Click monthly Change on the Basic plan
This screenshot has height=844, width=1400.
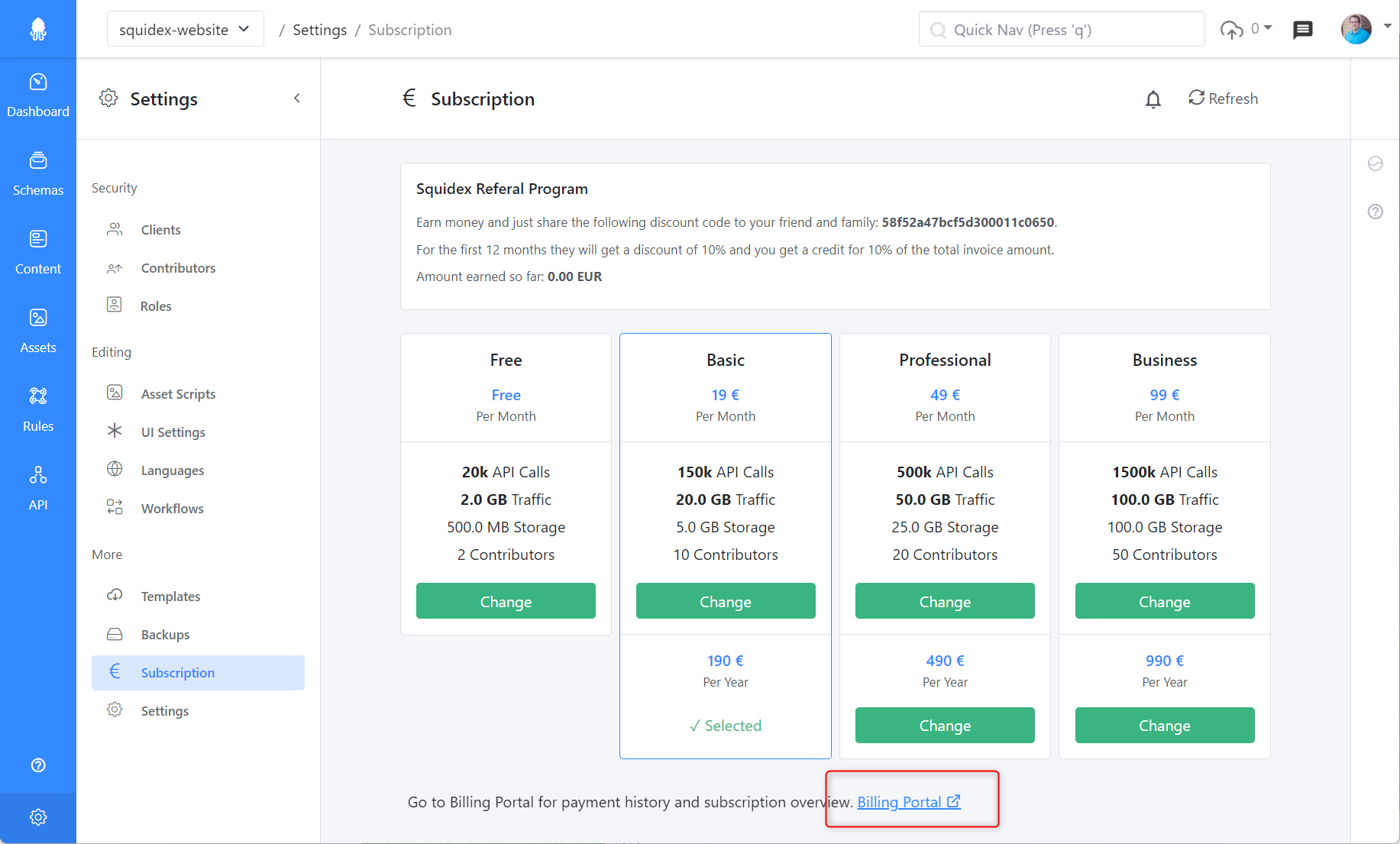point(726,601)
